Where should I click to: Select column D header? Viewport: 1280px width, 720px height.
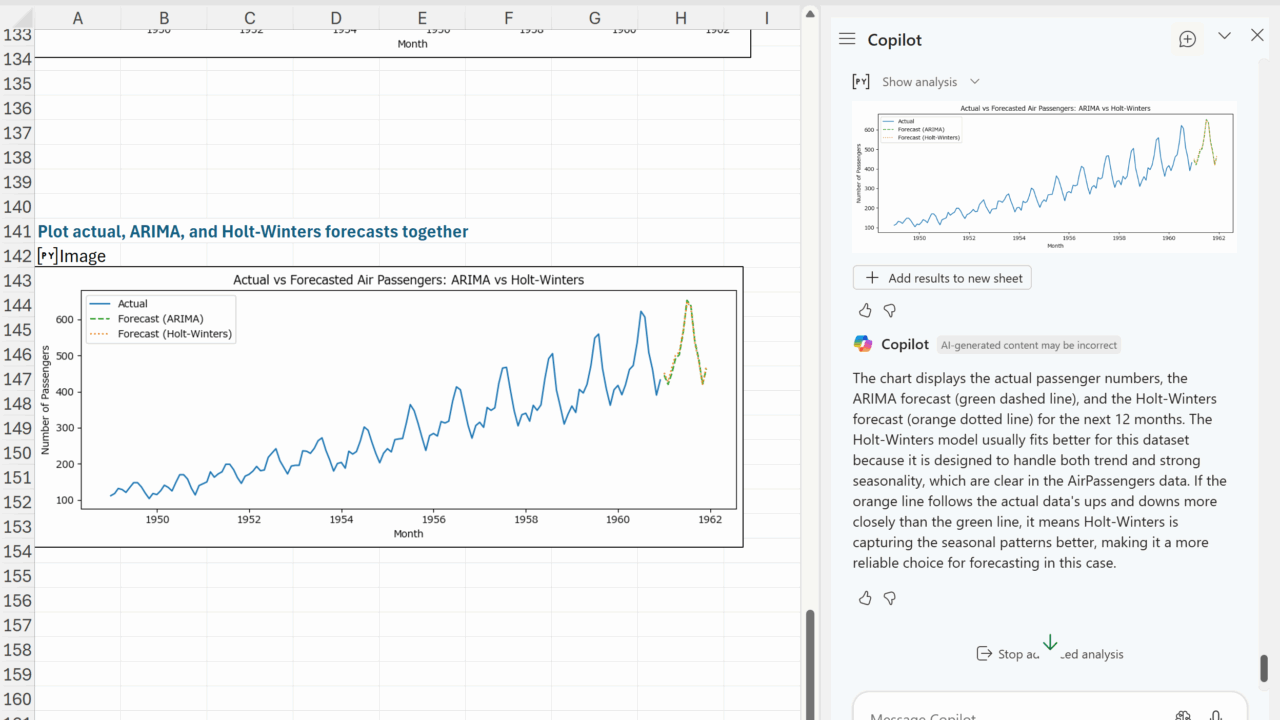336,17
